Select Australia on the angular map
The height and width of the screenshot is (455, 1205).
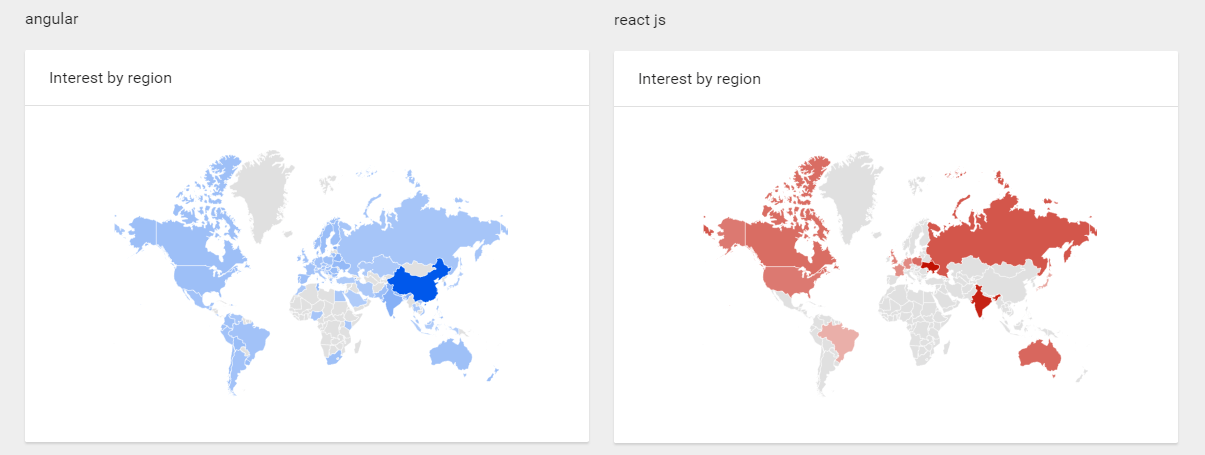tap(450, 353)
